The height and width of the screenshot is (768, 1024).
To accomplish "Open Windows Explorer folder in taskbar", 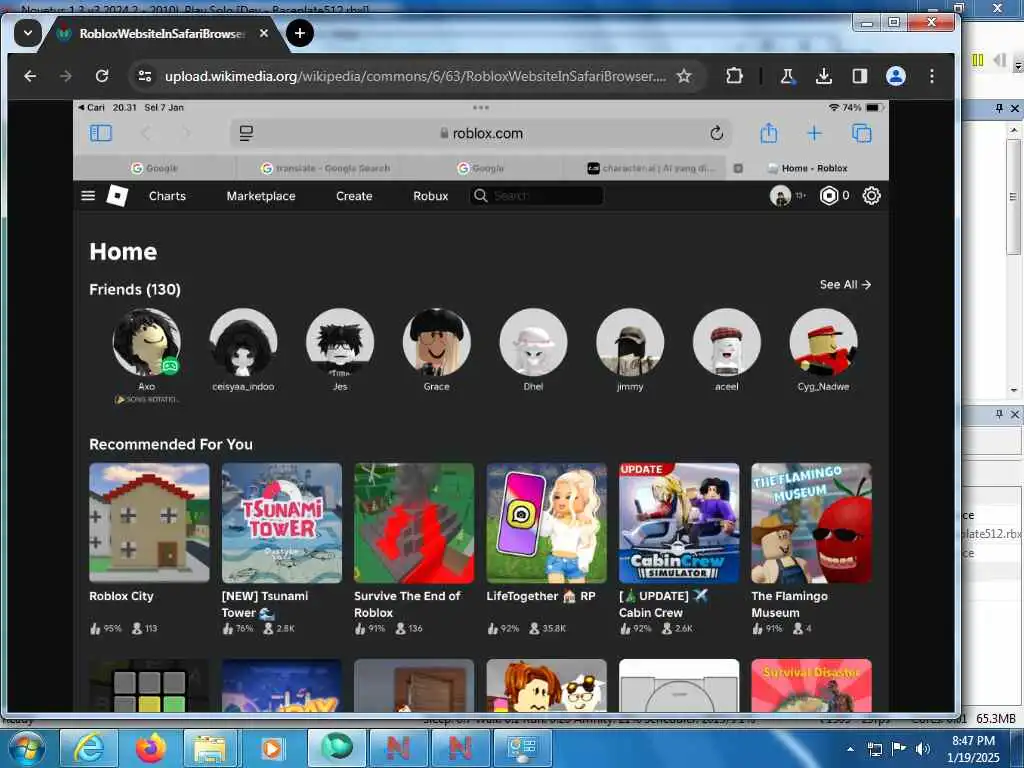I will (210, 748).
